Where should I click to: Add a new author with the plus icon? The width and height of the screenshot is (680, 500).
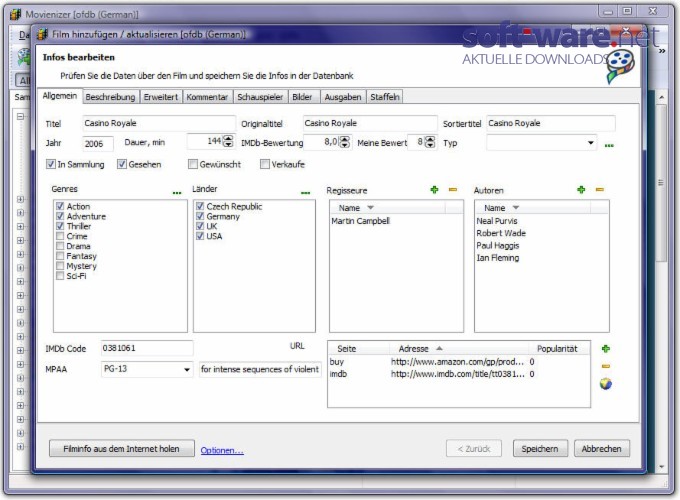click(x=581, y=190)
